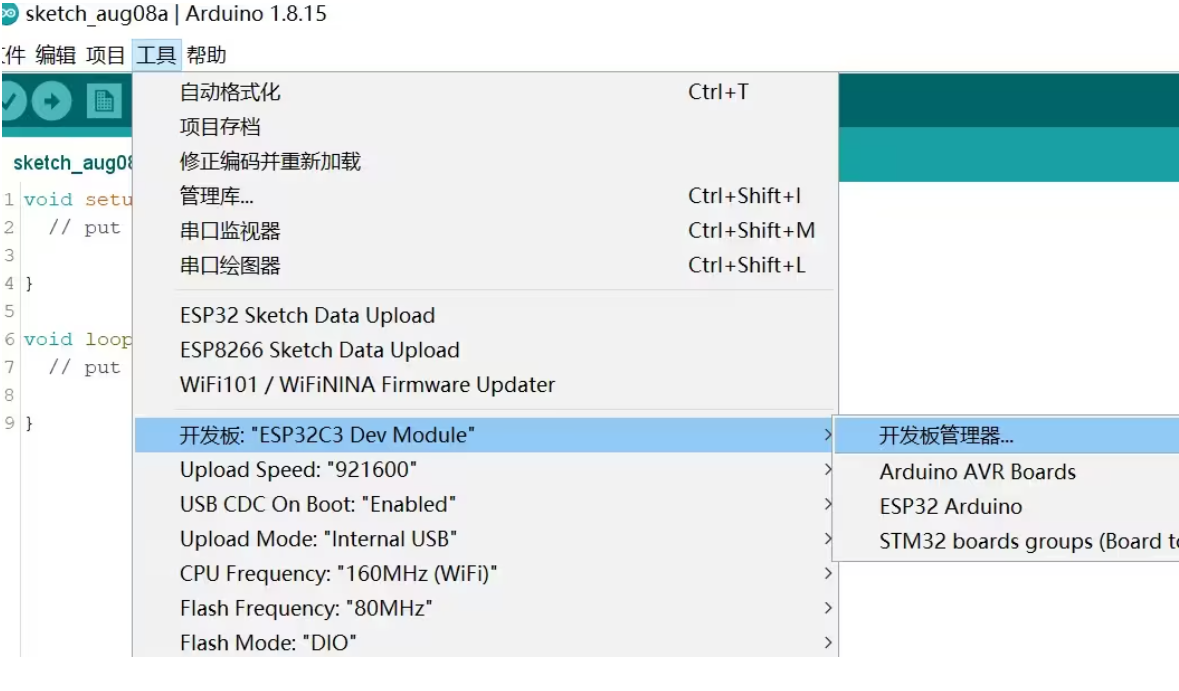Open the 帮助 menu

pos(206,55)
